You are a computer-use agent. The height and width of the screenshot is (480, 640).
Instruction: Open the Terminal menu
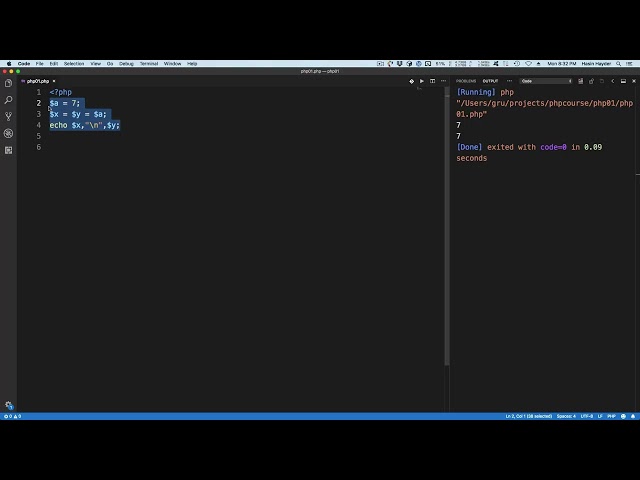click(149, 64)
